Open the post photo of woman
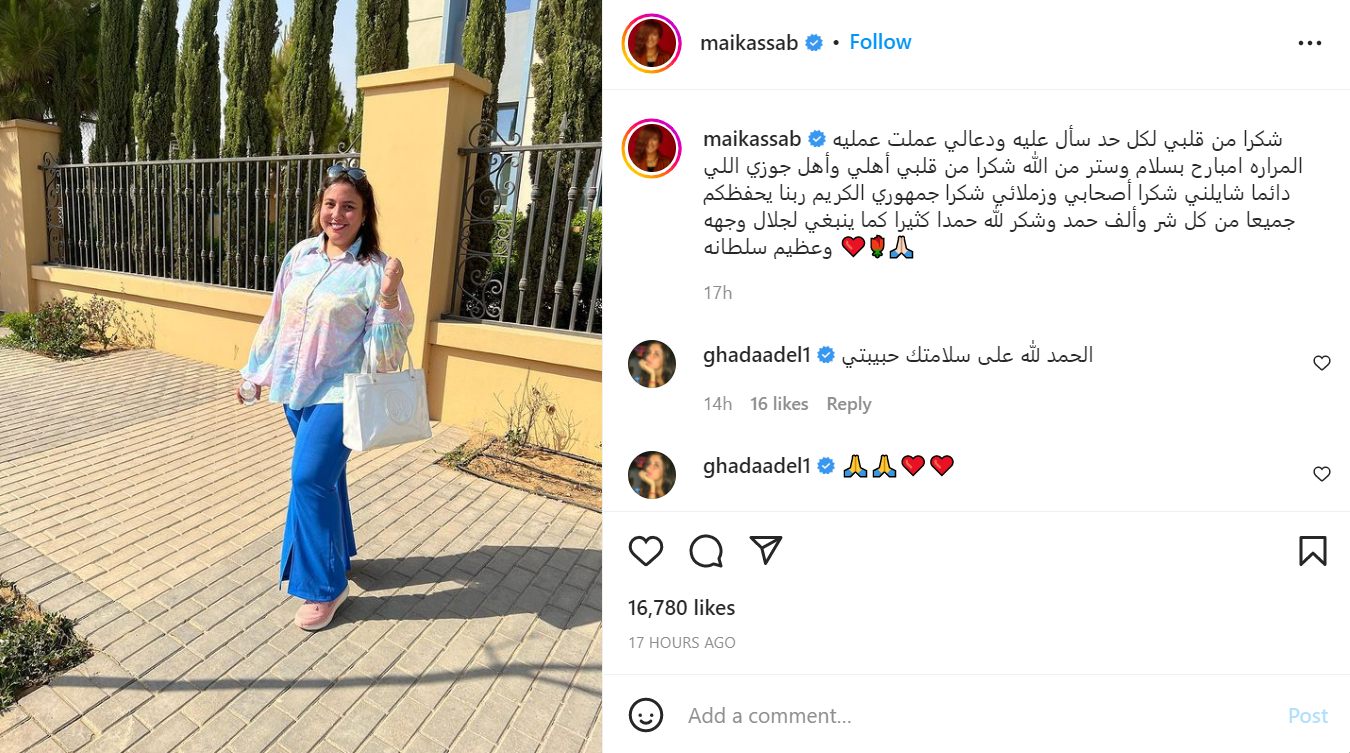This screenshot has height=753, width=1350. click(x=301, y=376)
